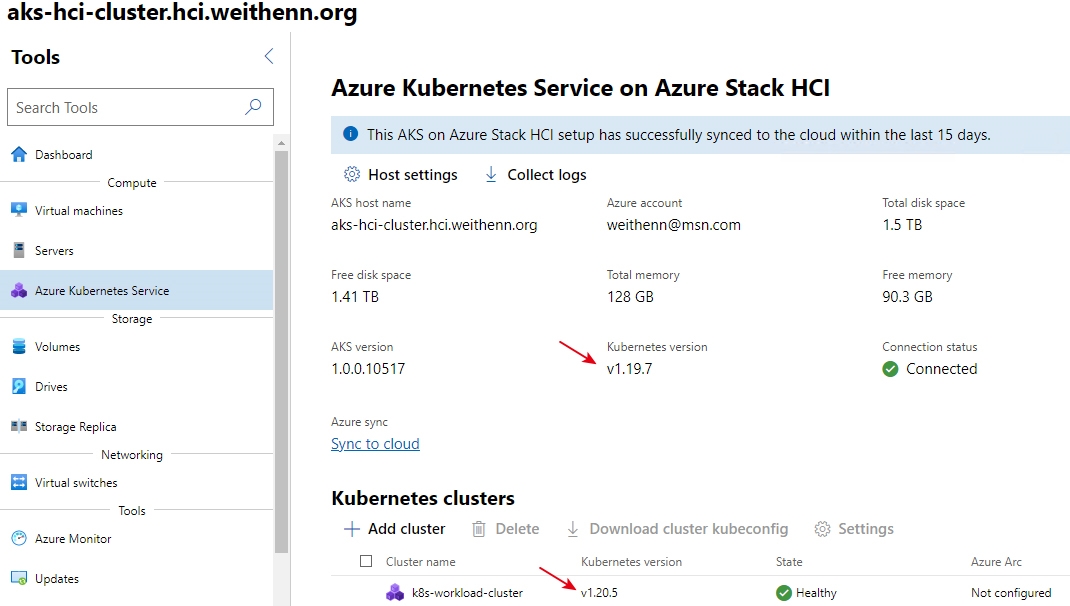
Task: Open Azure Monitor tool
Action: click(x=136, y=538)
